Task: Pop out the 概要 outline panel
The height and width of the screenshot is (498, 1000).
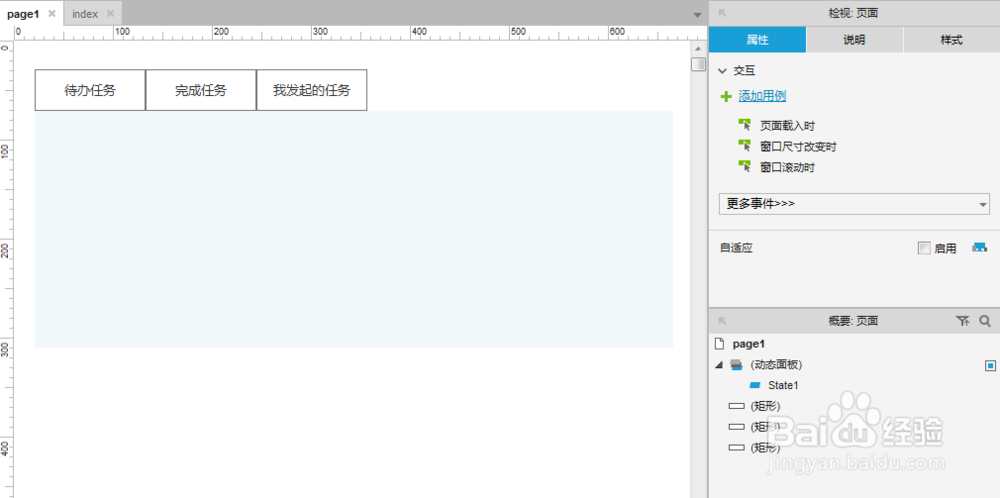Action: 722,321
